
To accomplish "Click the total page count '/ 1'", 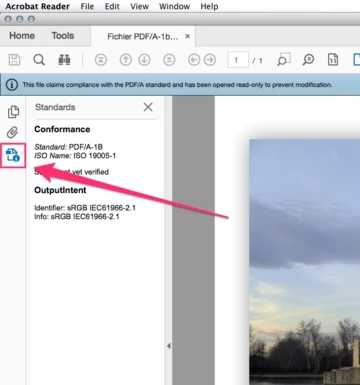I will [257, 60].
